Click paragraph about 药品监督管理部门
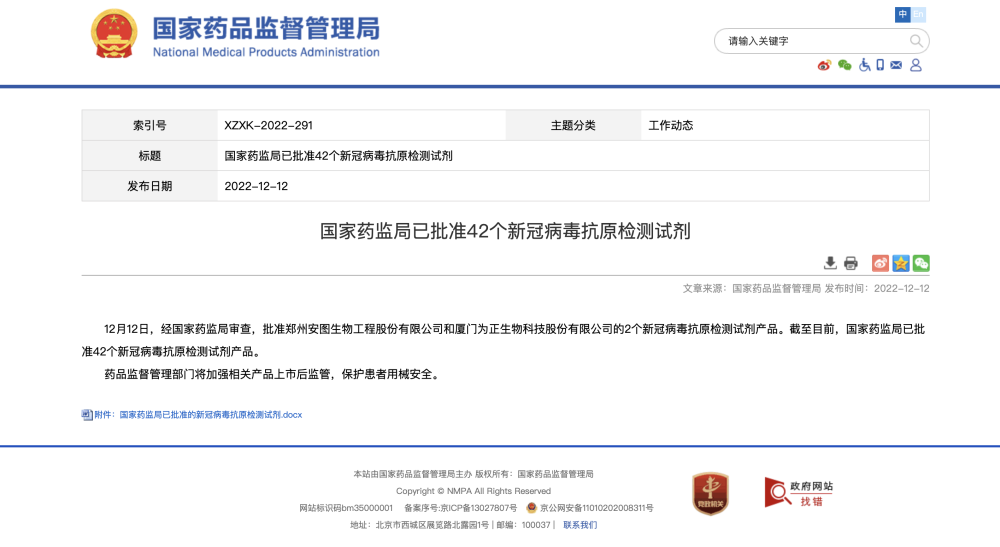 click(273, 374)
